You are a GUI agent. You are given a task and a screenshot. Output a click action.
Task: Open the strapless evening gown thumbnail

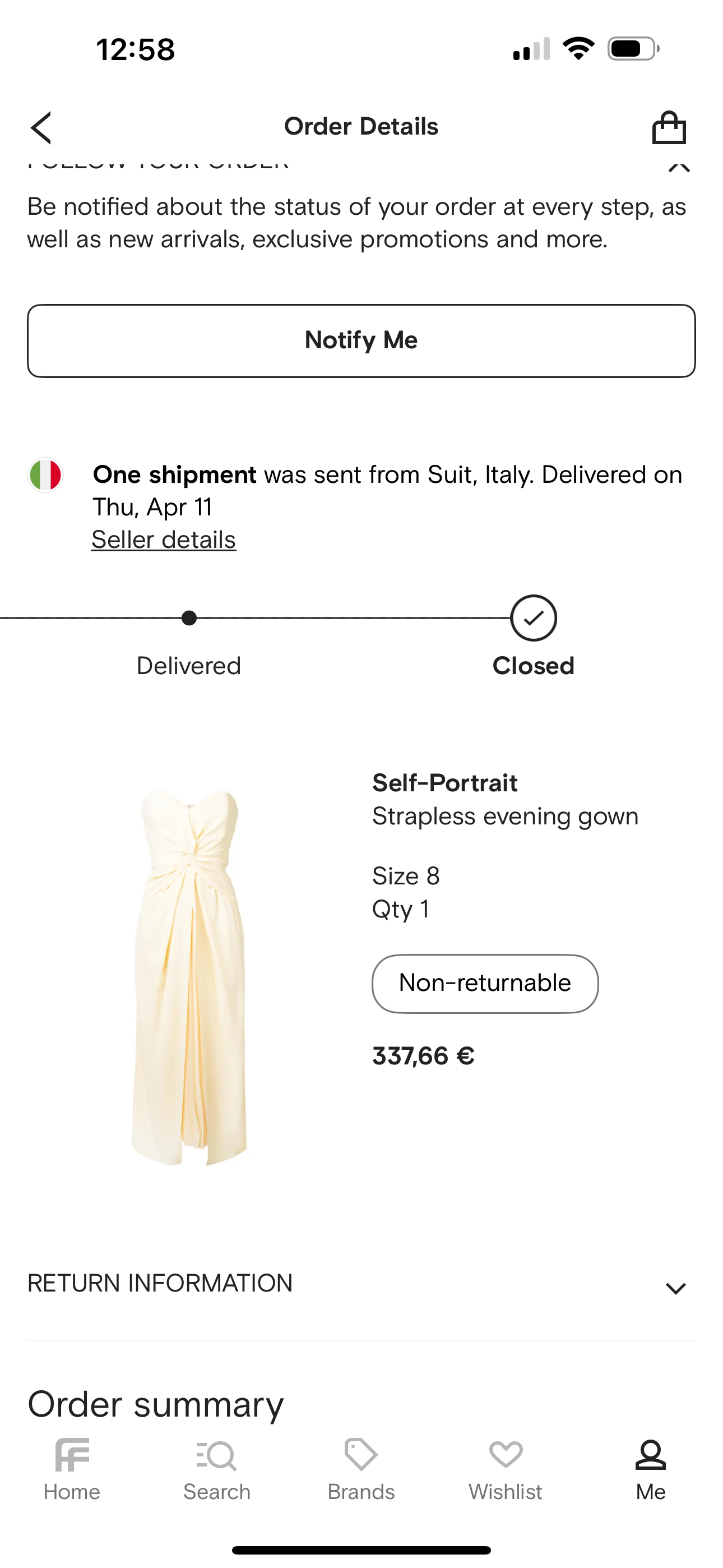point(189,977)
